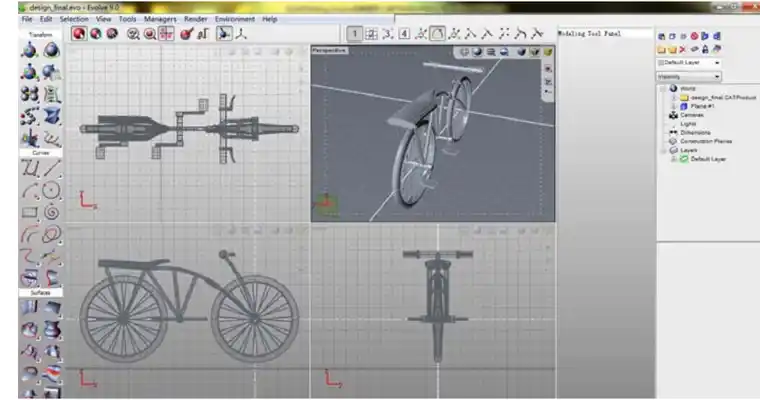Viewport: 760px width, 400px height.
Task: Open the File menu
Action: [27, 19]
